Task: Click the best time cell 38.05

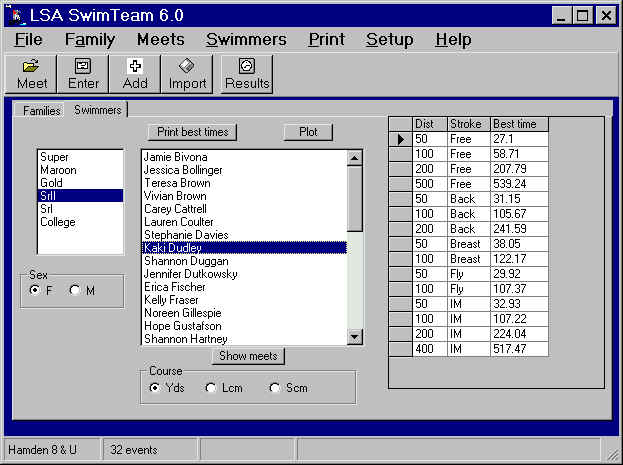Action: [x=520, y=244]
